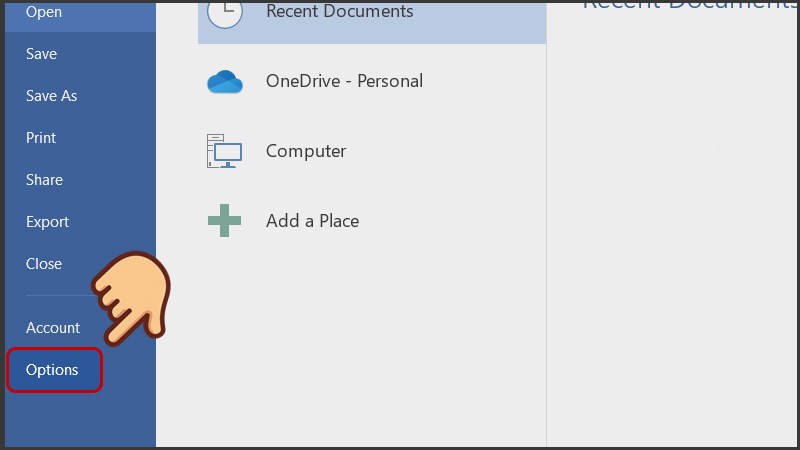800x450 pixels.
Task: Click the Add a Place label
Action: pos(312,221)
